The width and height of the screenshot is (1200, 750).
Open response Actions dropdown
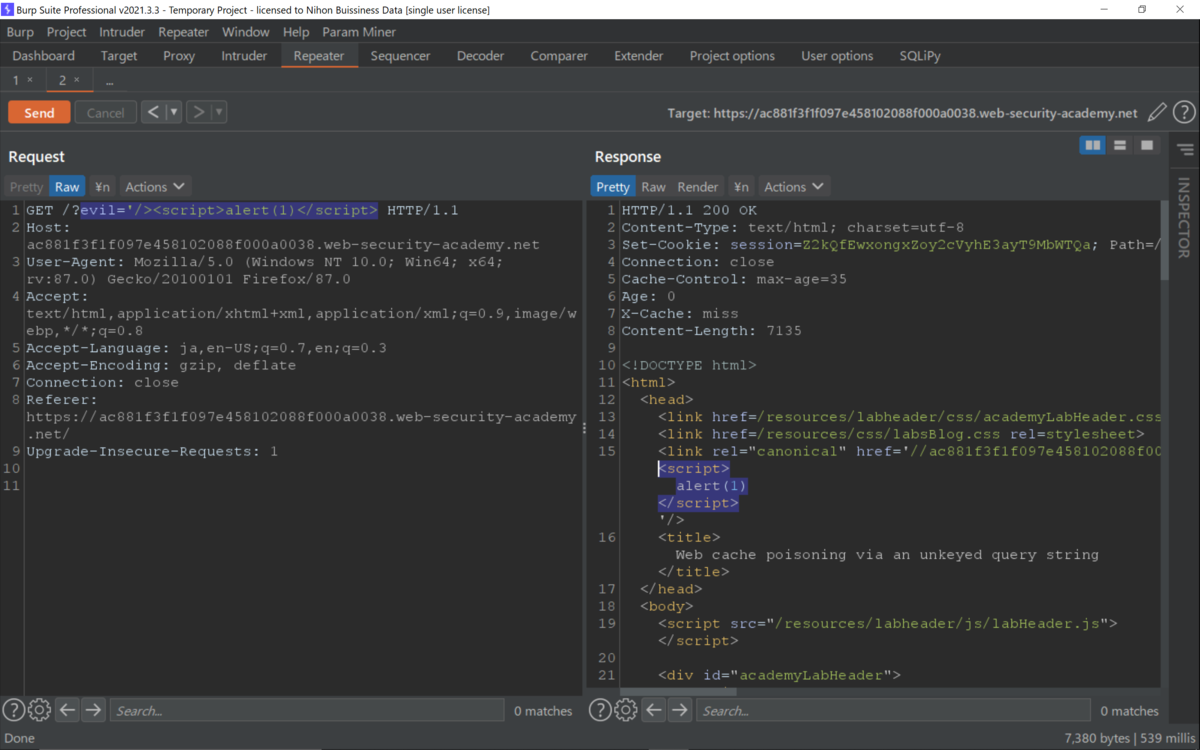(794, 187)
